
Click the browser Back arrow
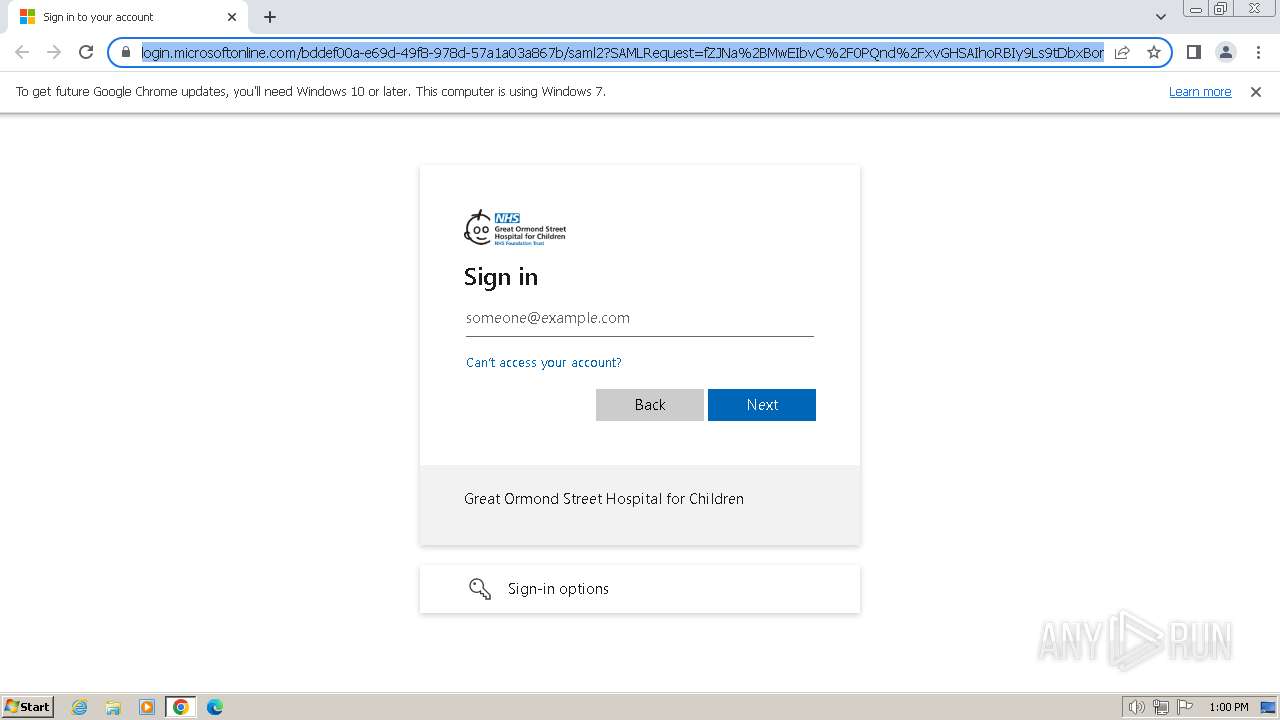click(x=22, y=52)
